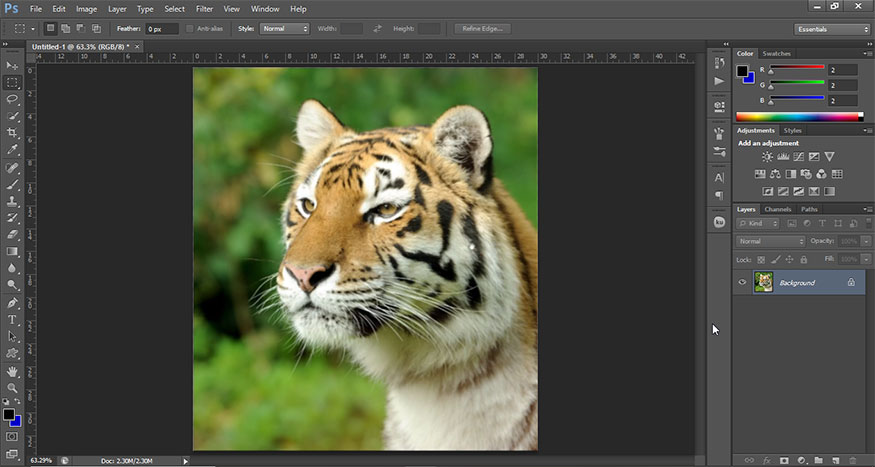Choose Subtract from selection mode

(81, 28)
